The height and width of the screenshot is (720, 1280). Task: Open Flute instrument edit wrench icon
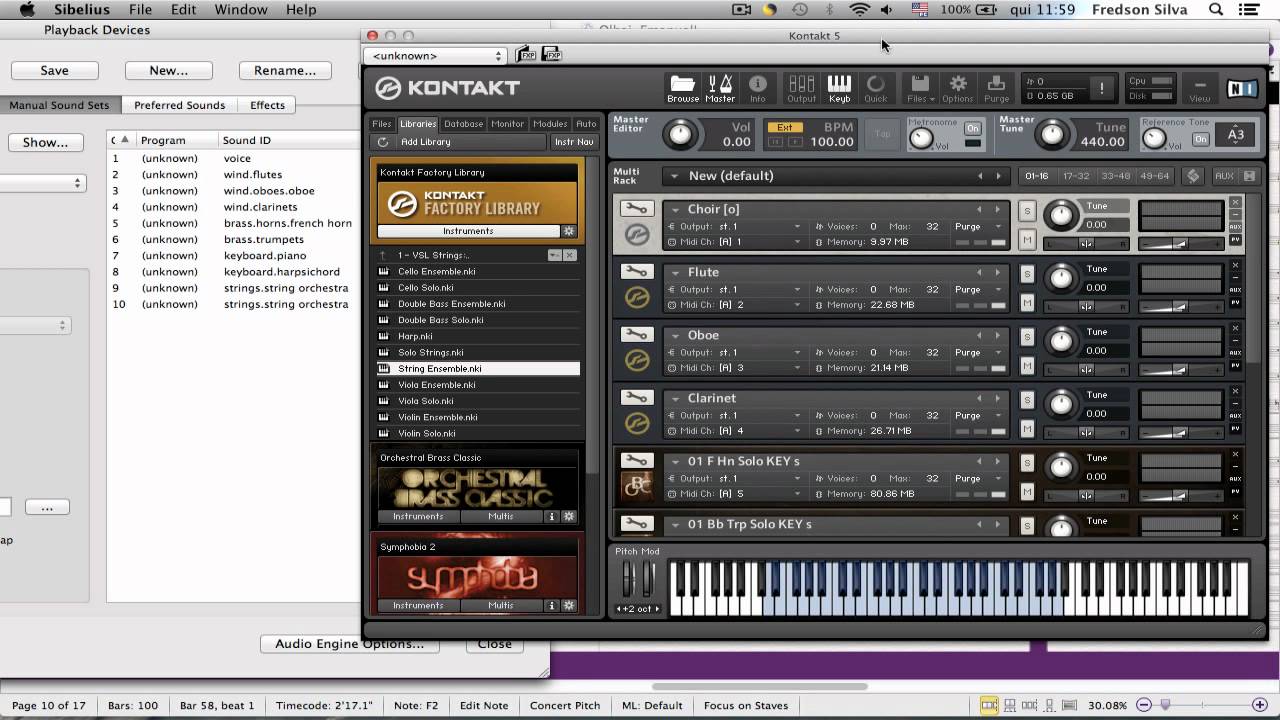coord(636,272)
